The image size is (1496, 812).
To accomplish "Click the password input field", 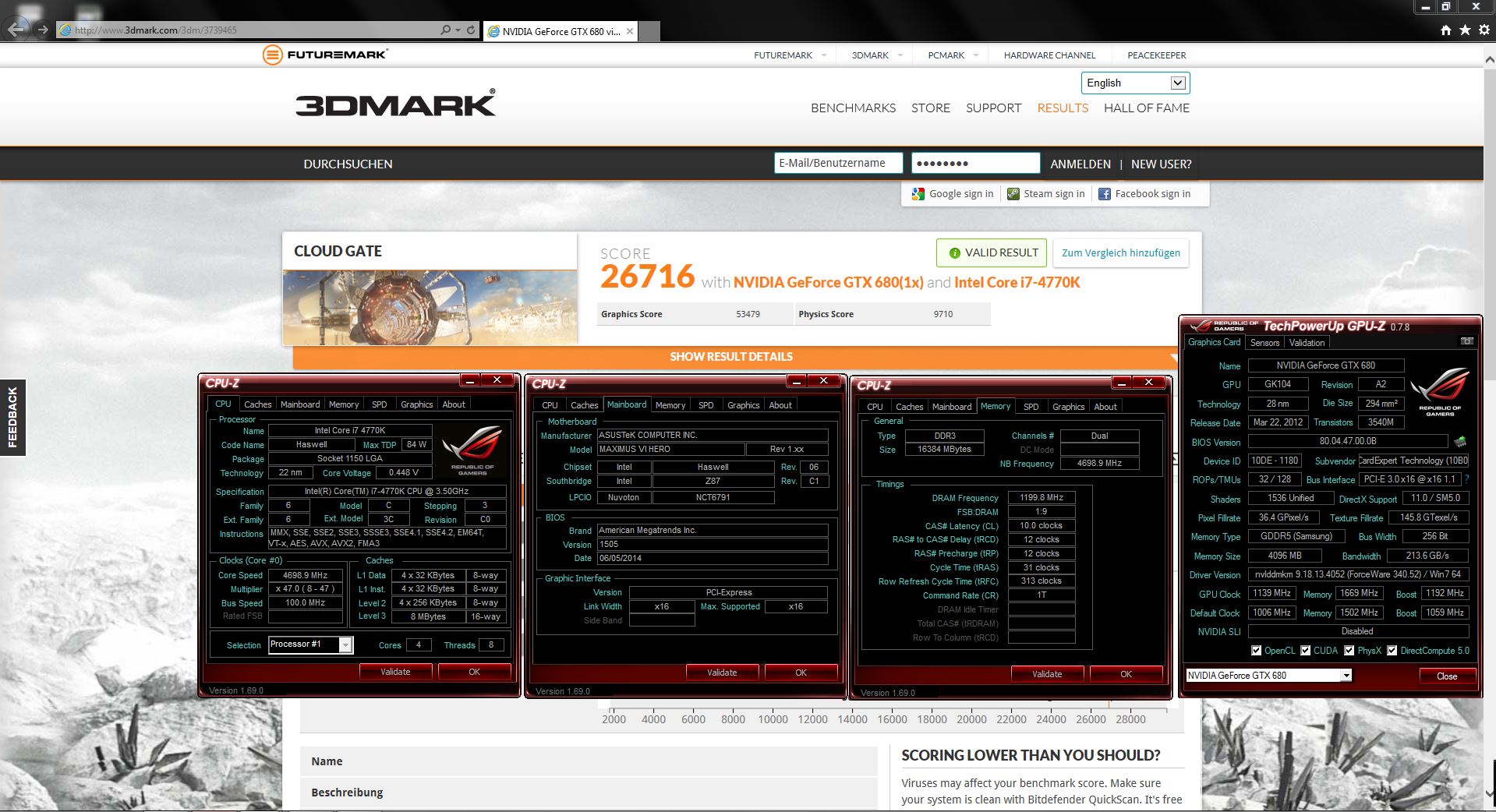I will tap(975, 163).
